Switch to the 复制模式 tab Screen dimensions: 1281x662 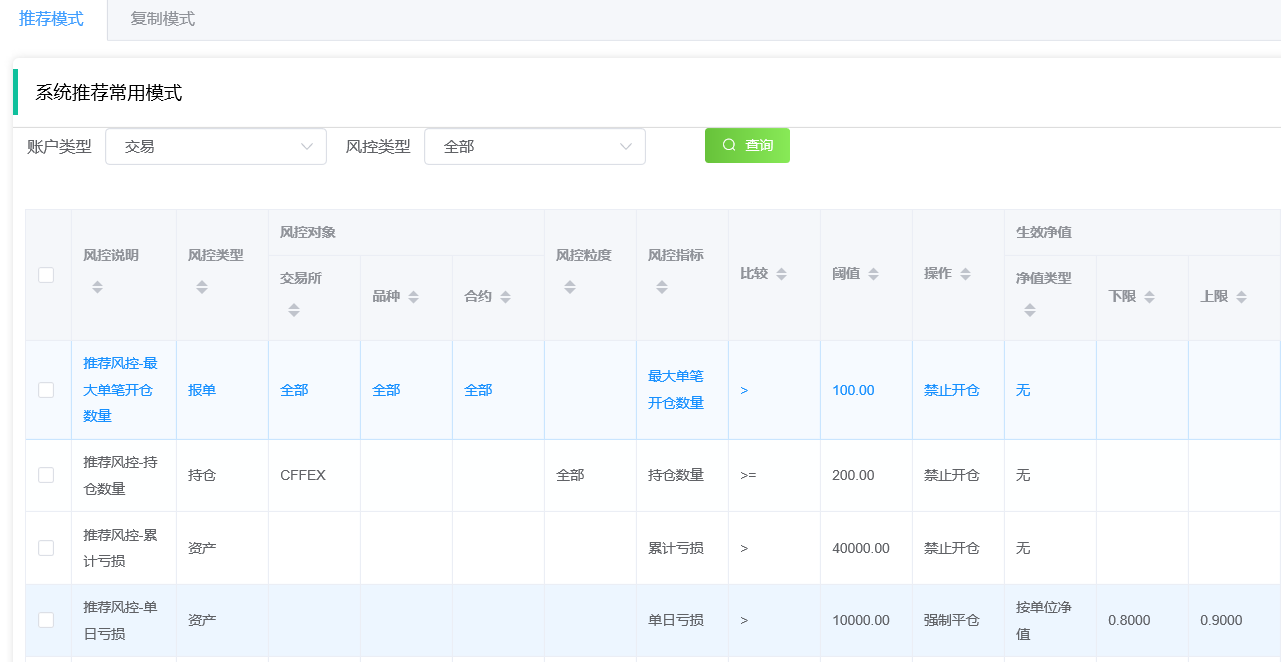[x=162, y=19]
